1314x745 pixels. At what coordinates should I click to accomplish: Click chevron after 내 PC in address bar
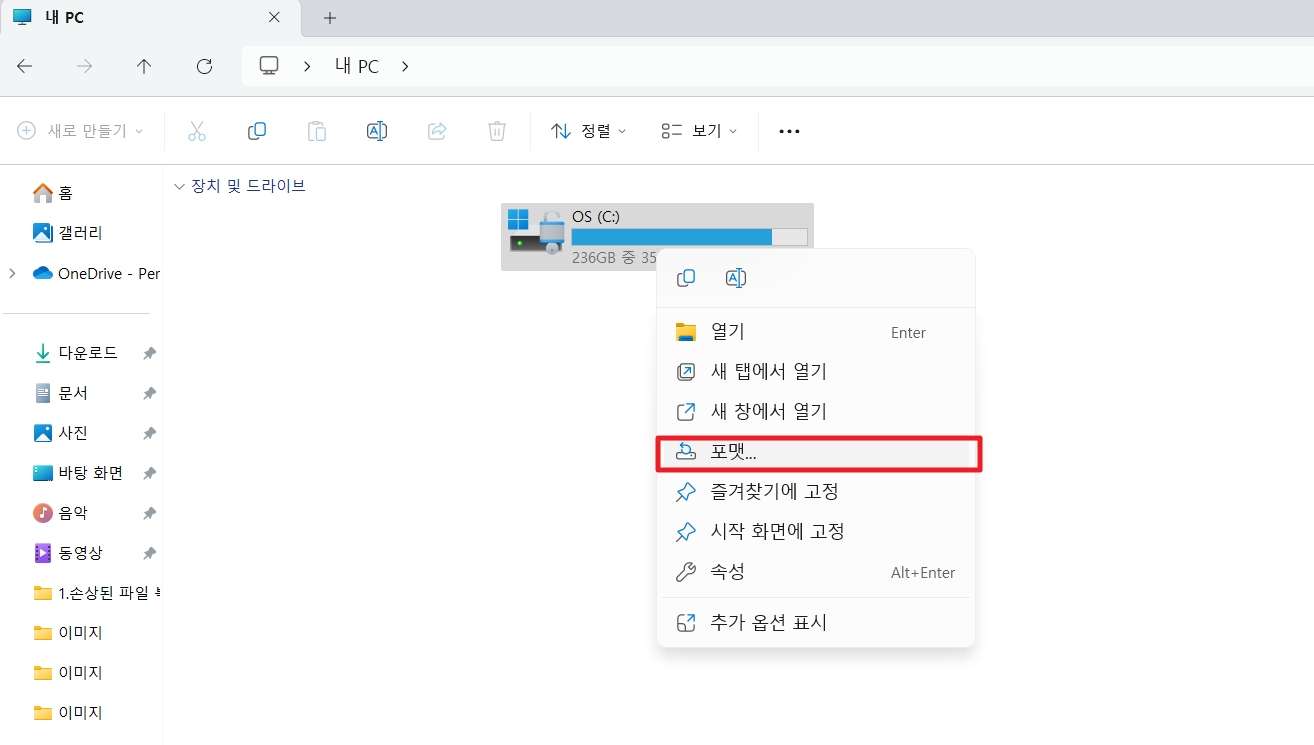405,67
